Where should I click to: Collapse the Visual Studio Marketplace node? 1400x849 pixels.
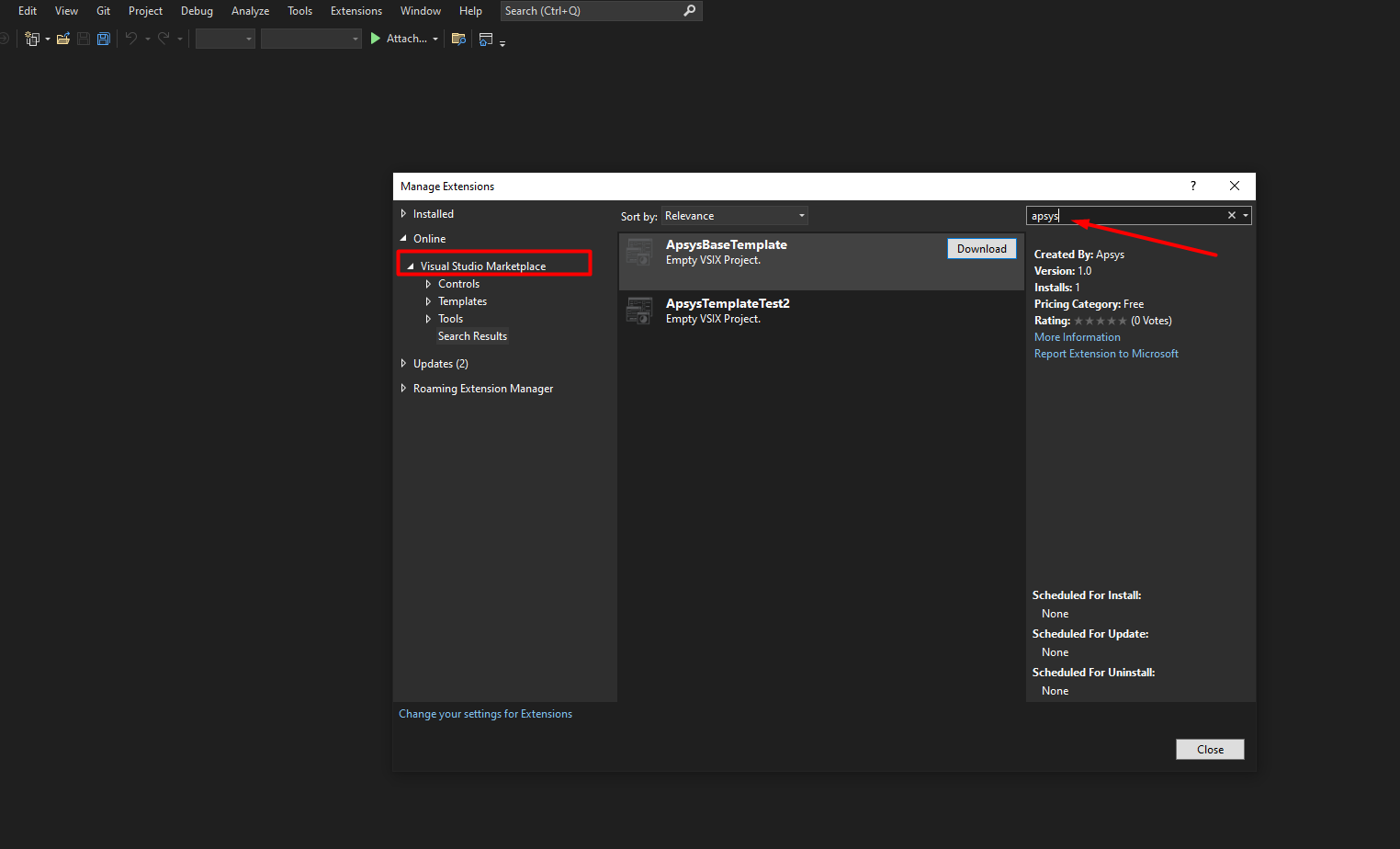(411, 266)
